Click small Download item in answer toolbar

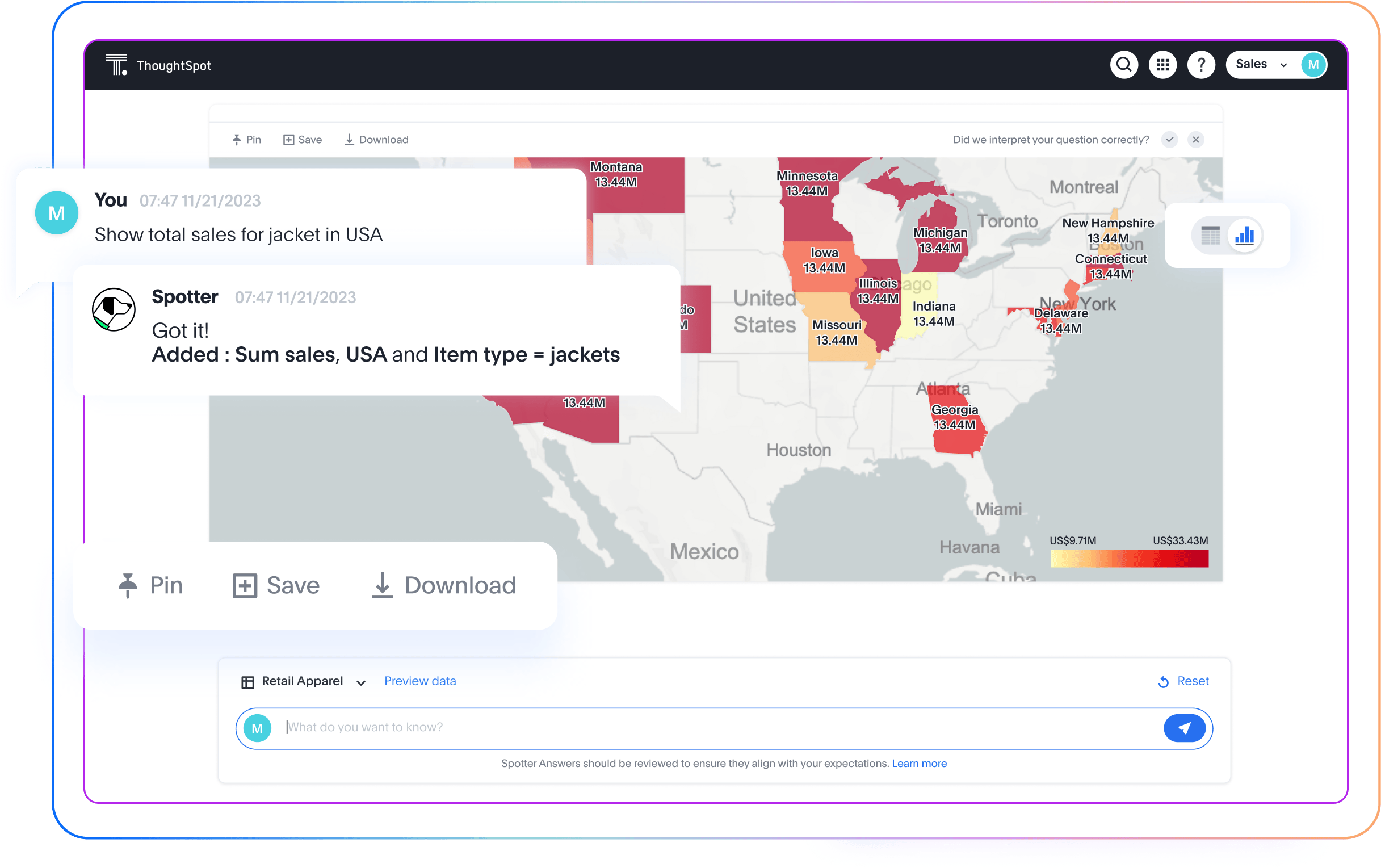[377, 140]
